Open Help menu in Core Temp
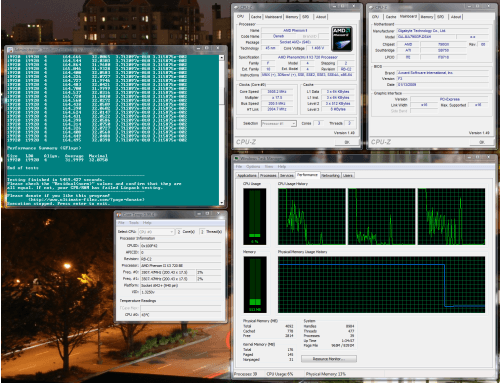Image resolution: width=500 pixels, height=383 pixels. click(147, 223)
